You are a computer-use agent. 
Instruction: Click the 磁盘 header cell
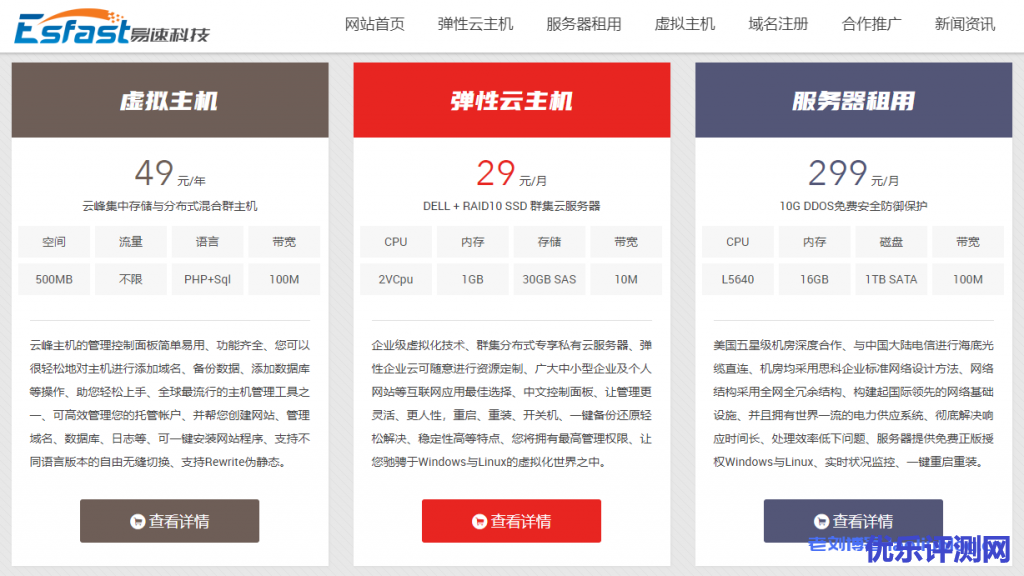click(891, 242)
